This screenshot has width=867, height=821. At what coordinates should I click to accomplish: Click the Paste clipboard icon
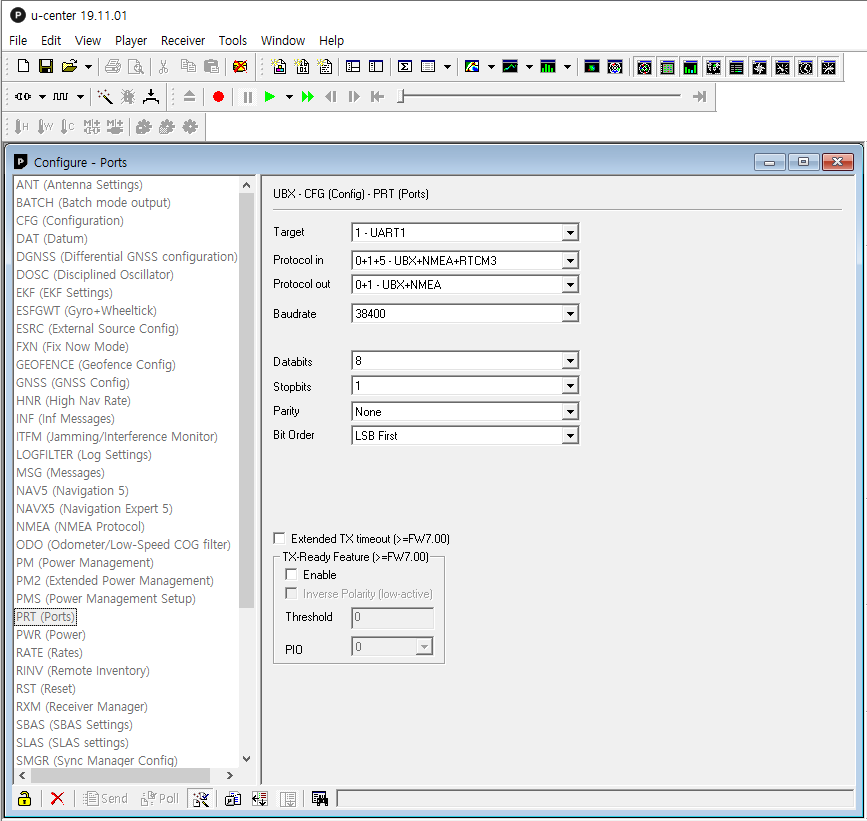211,67
